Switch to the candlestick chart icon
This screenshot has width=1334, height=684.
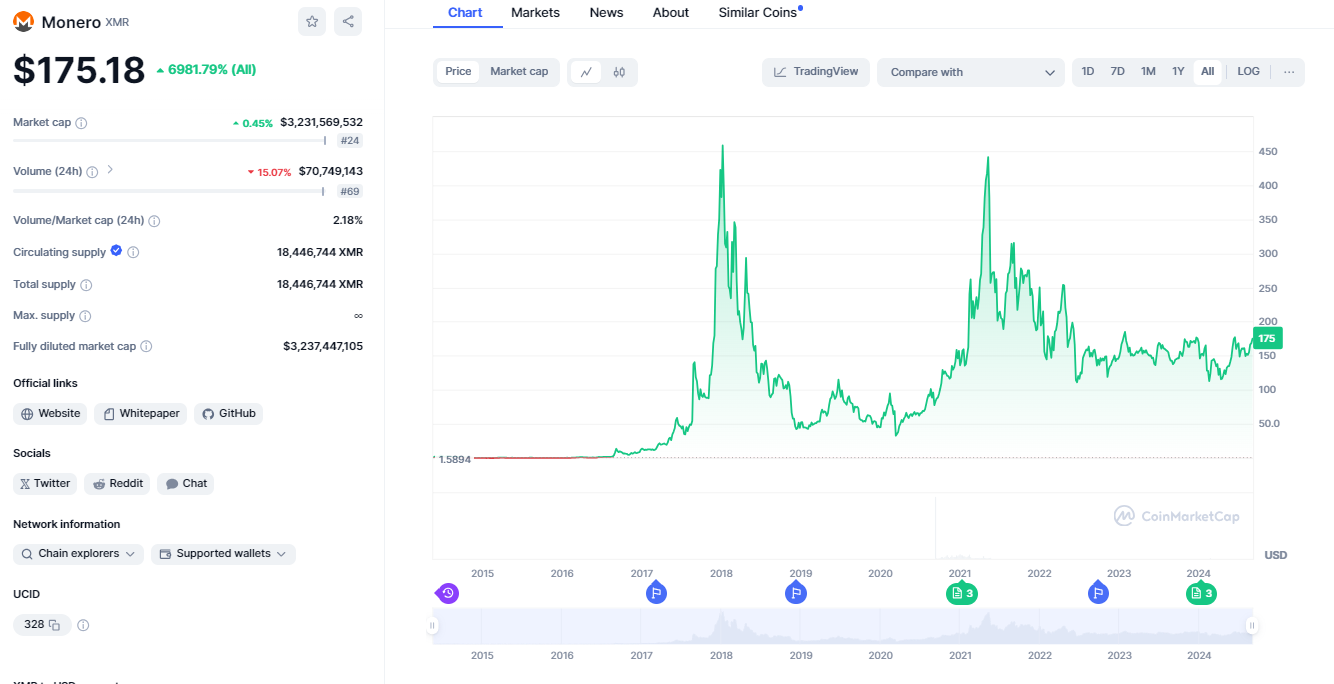[619, 72]
